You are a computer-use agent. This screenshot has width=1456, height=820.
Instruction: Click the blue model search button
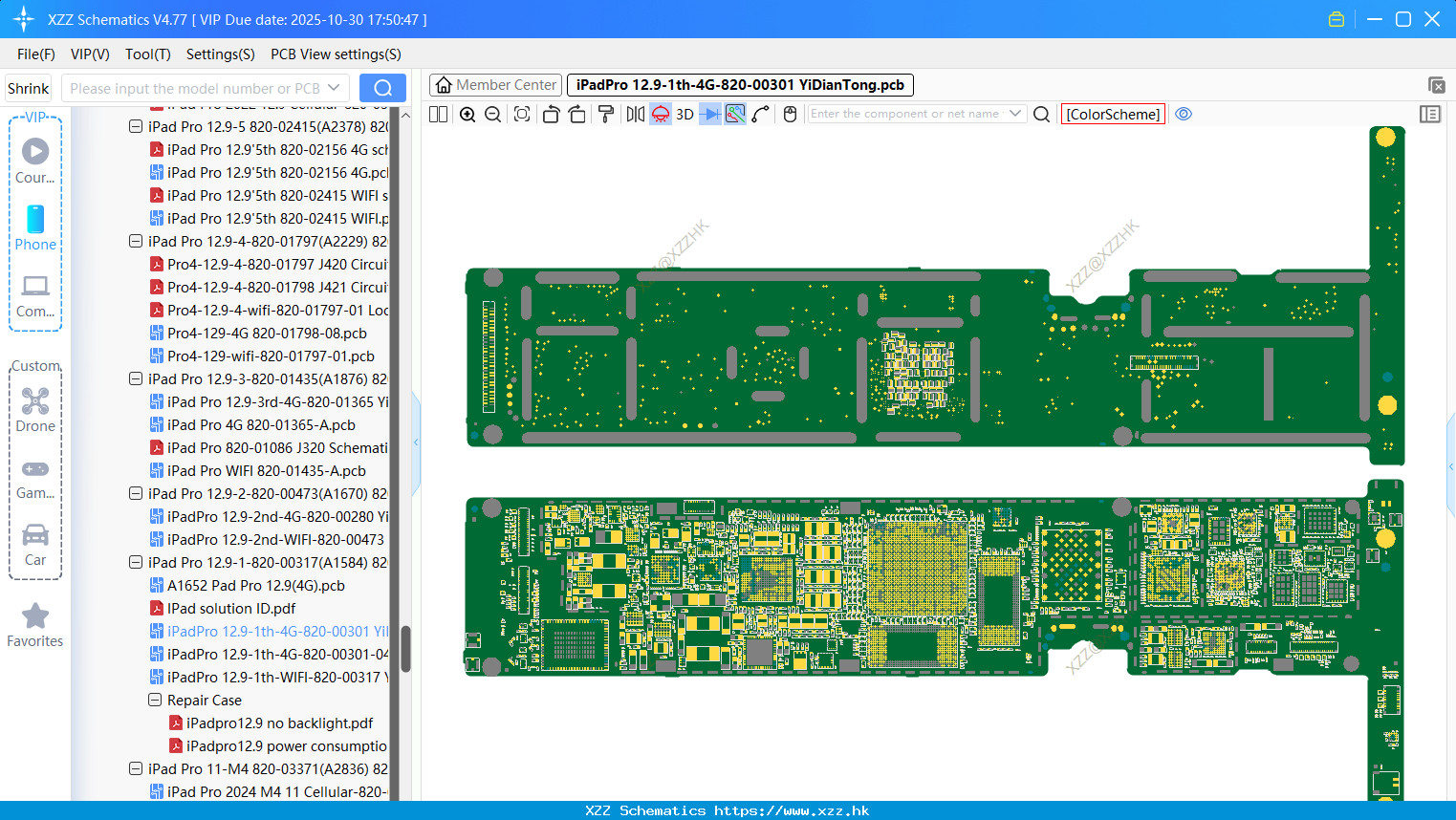[x=382, y=88]
